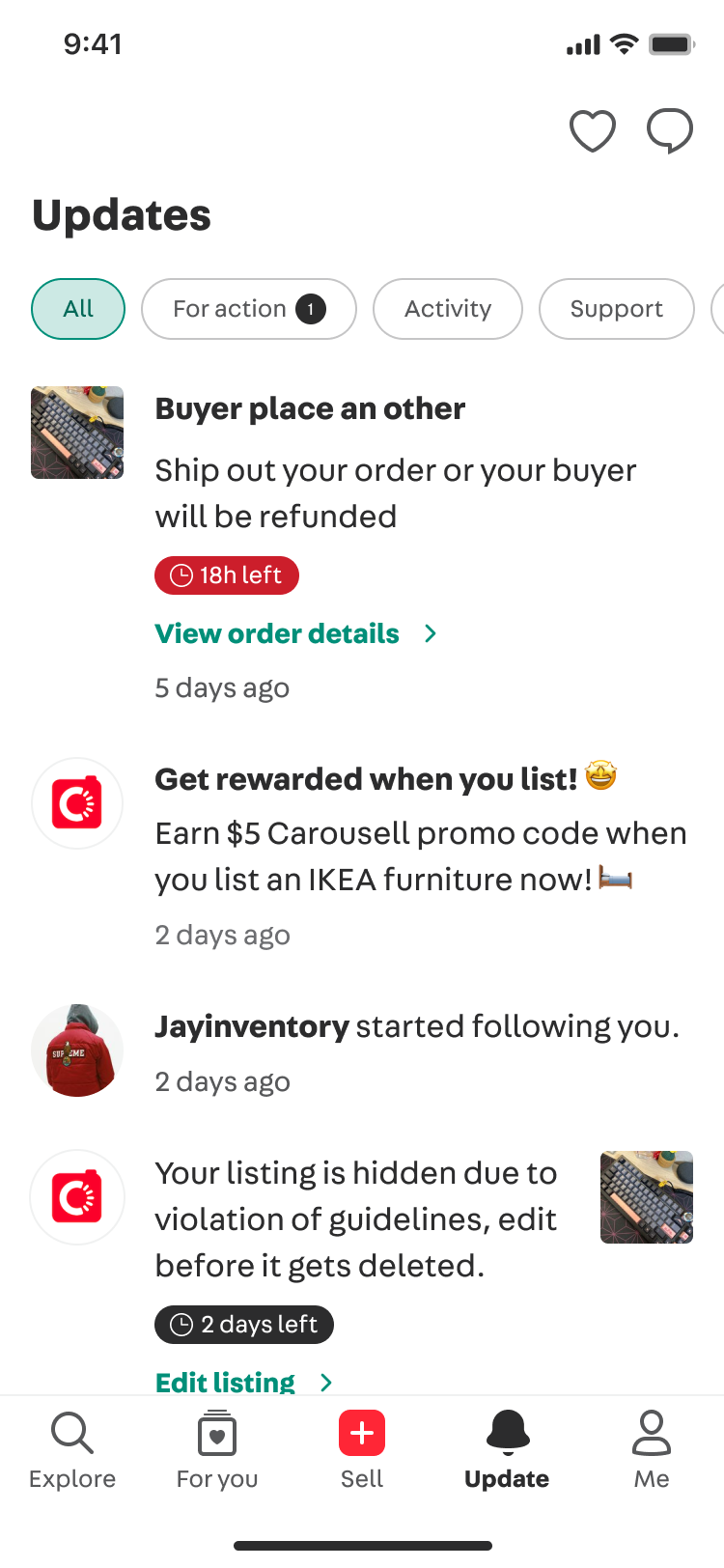The image size is (724, 1568).
Task: Tap the Carousell logo avatar on the promo notification
Action: pyautogui.click(x=77, y=802)
